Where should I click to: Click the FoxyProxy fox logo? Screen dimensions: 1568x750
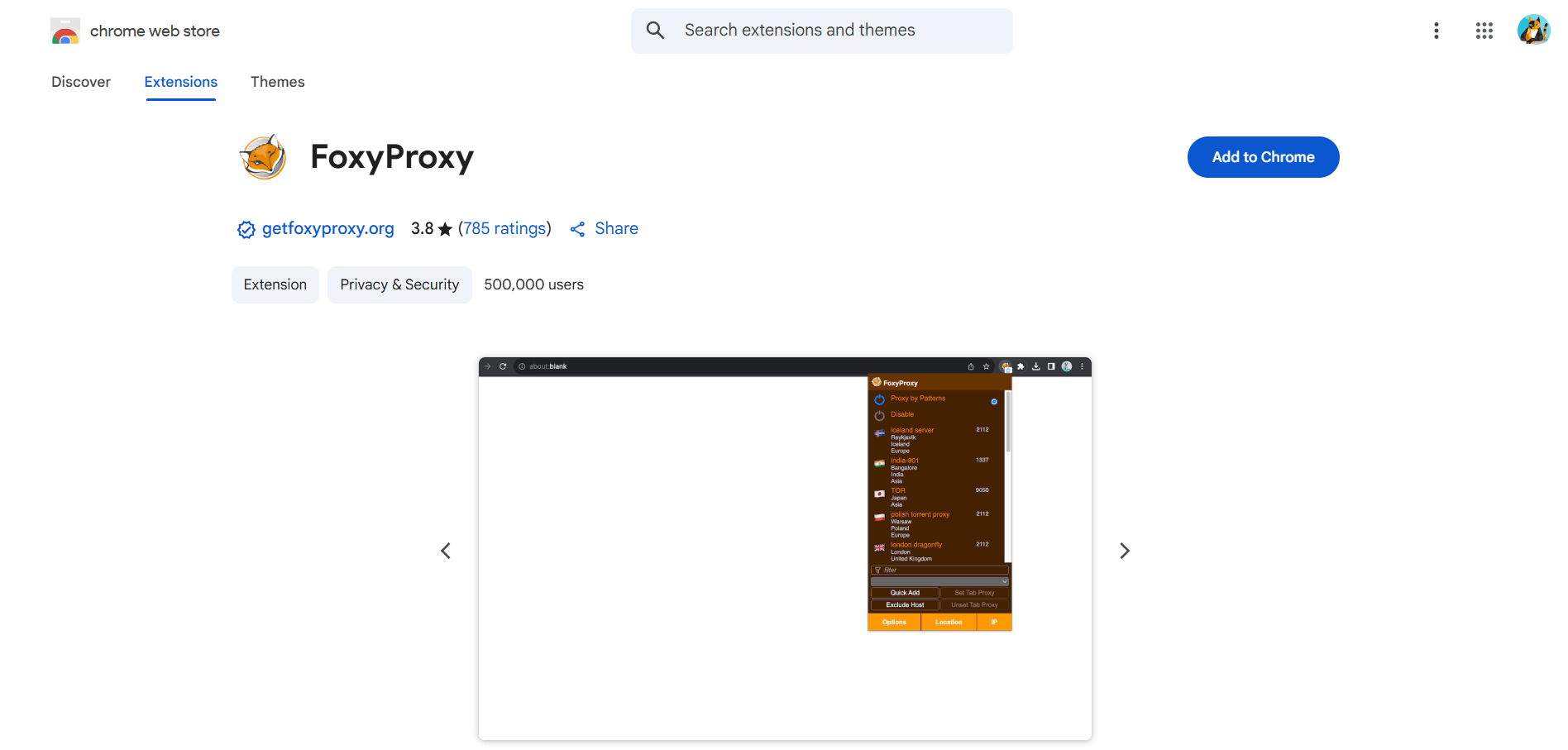coord(263,157)
